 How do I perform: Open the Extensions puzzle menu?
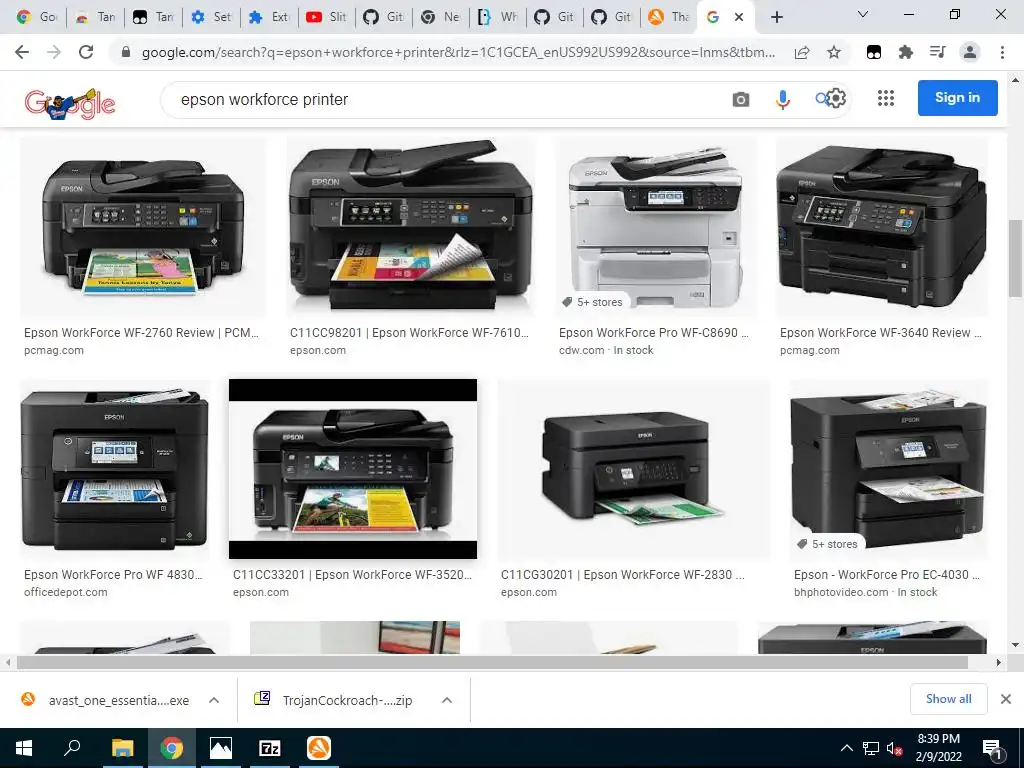[905, 53]
